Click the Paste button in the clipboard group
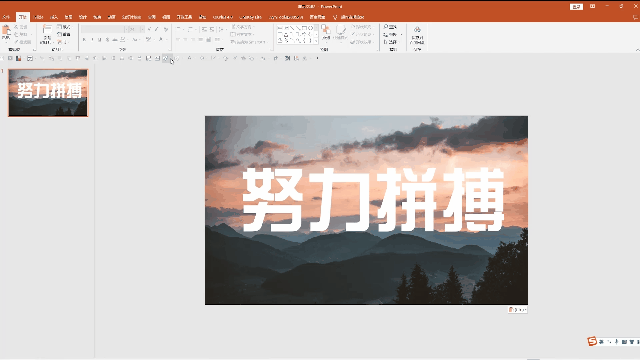Viewport: 640px width, 360px height. click(6, 33)
